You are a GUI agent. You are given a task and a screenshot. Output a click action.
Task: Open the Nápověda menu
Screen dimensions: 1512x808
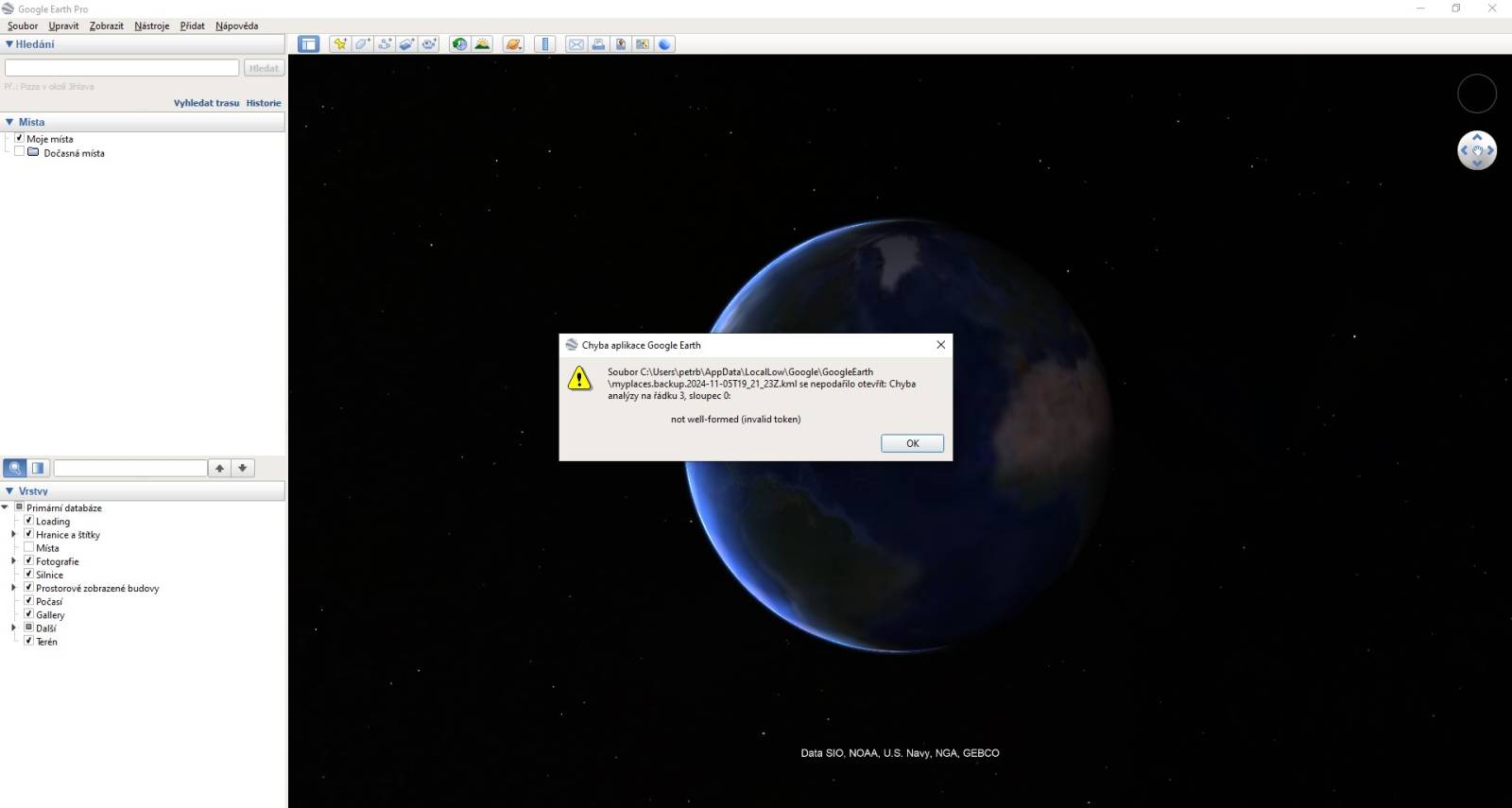click(236, 26)
